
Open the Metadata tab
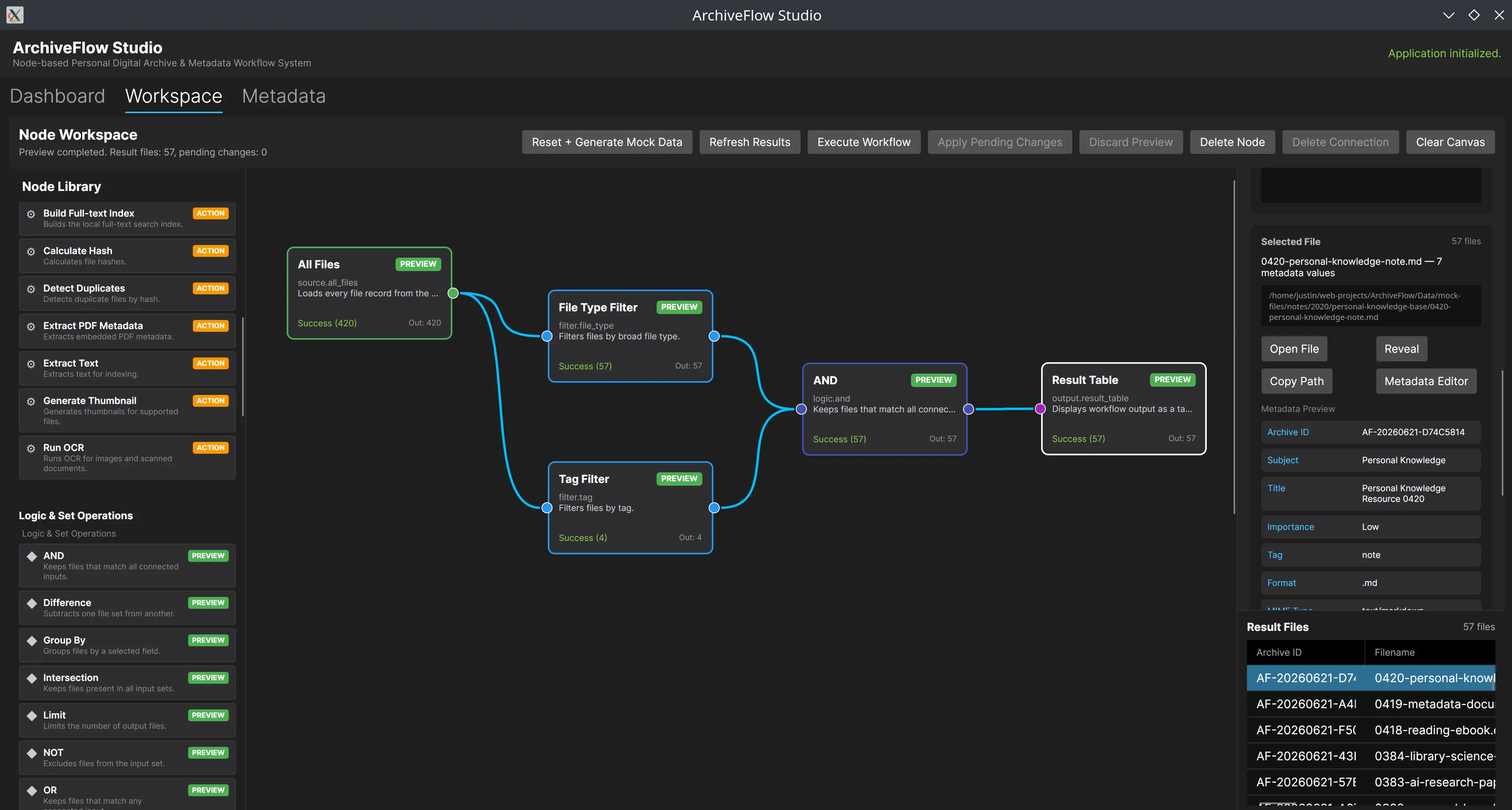coord(284,96)
